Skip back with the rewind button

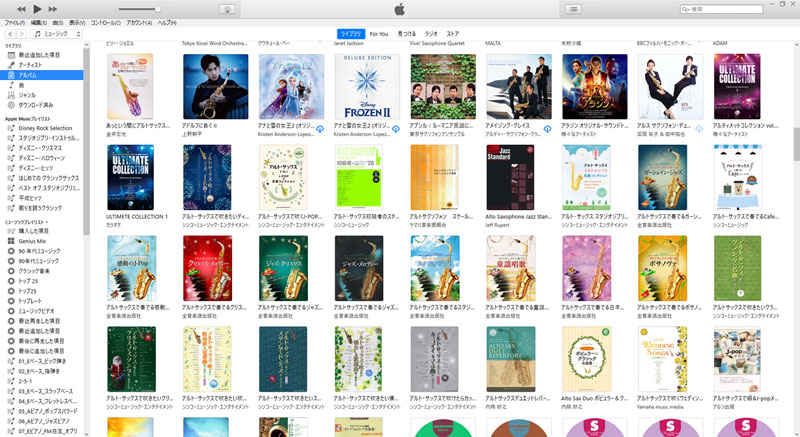[21, 9]
